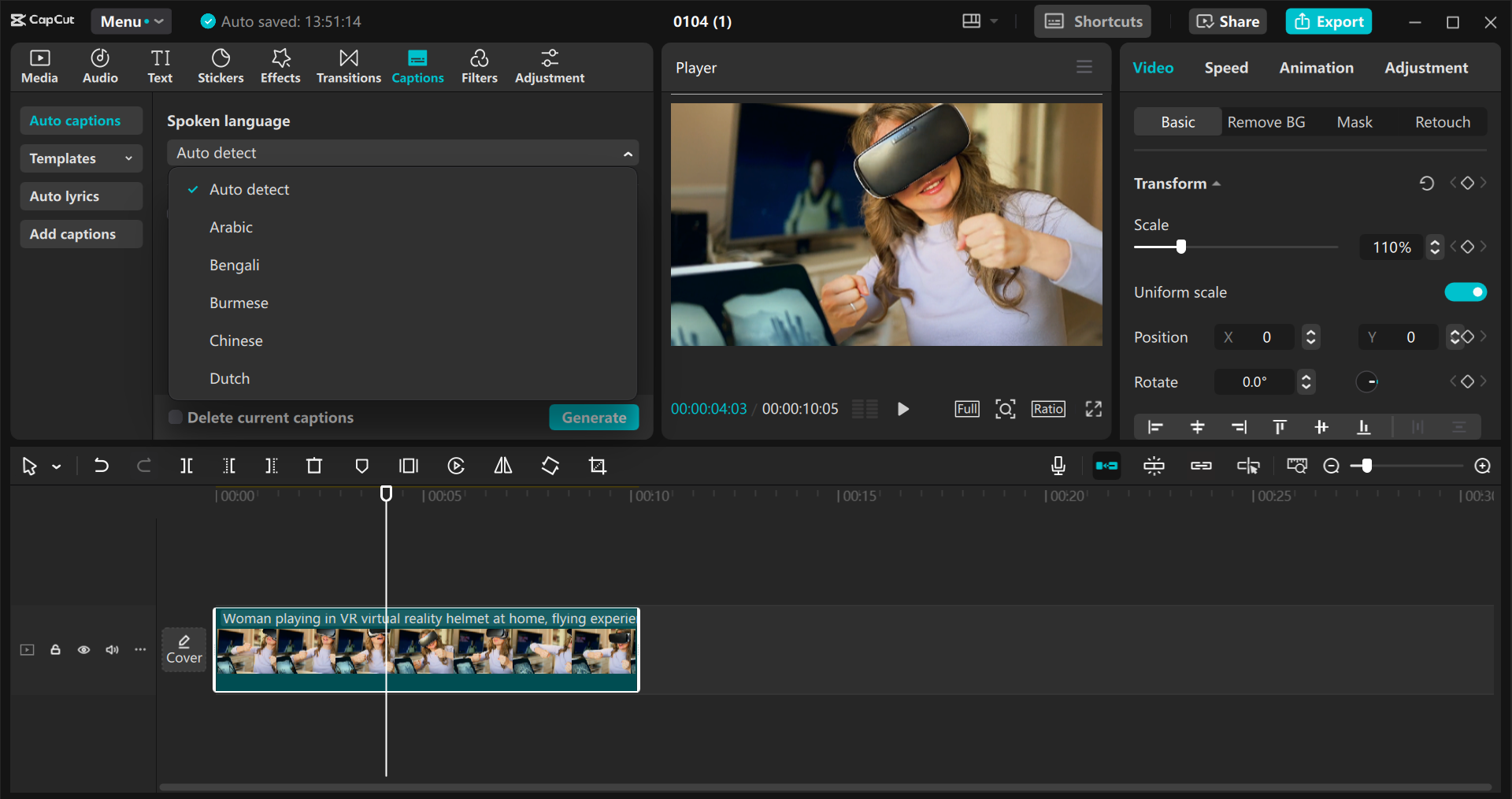1512x799 pixels.
Task: Click the Split tool icon
Action: click(187, 466)
